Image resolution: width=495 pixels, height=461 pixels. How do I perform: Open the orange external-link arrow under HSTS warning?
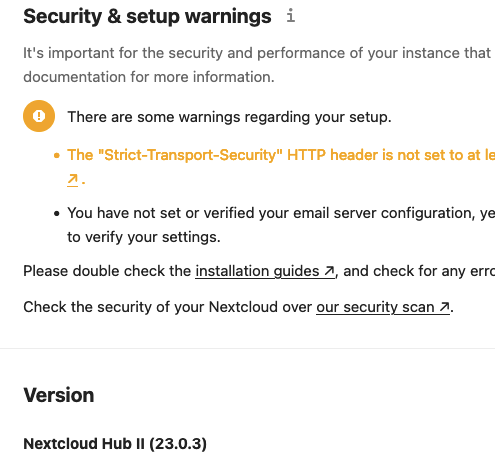pyautogui.click(x=72, y=180)
